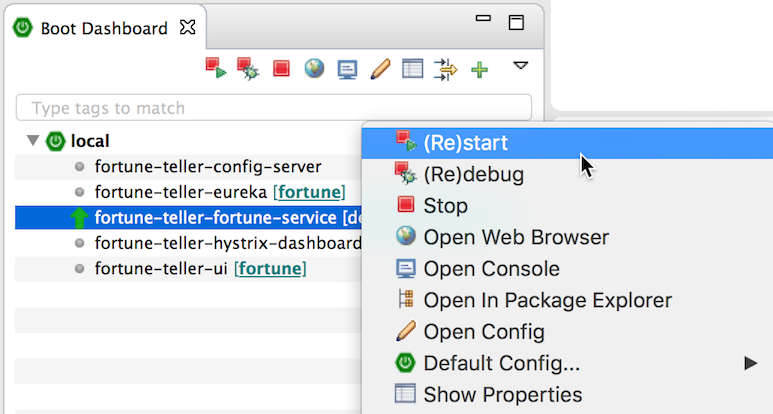This screenshot has width=773, height=414.
Task: Choose Open Web Browser menu entry
Action: click(x=567, y=237)
